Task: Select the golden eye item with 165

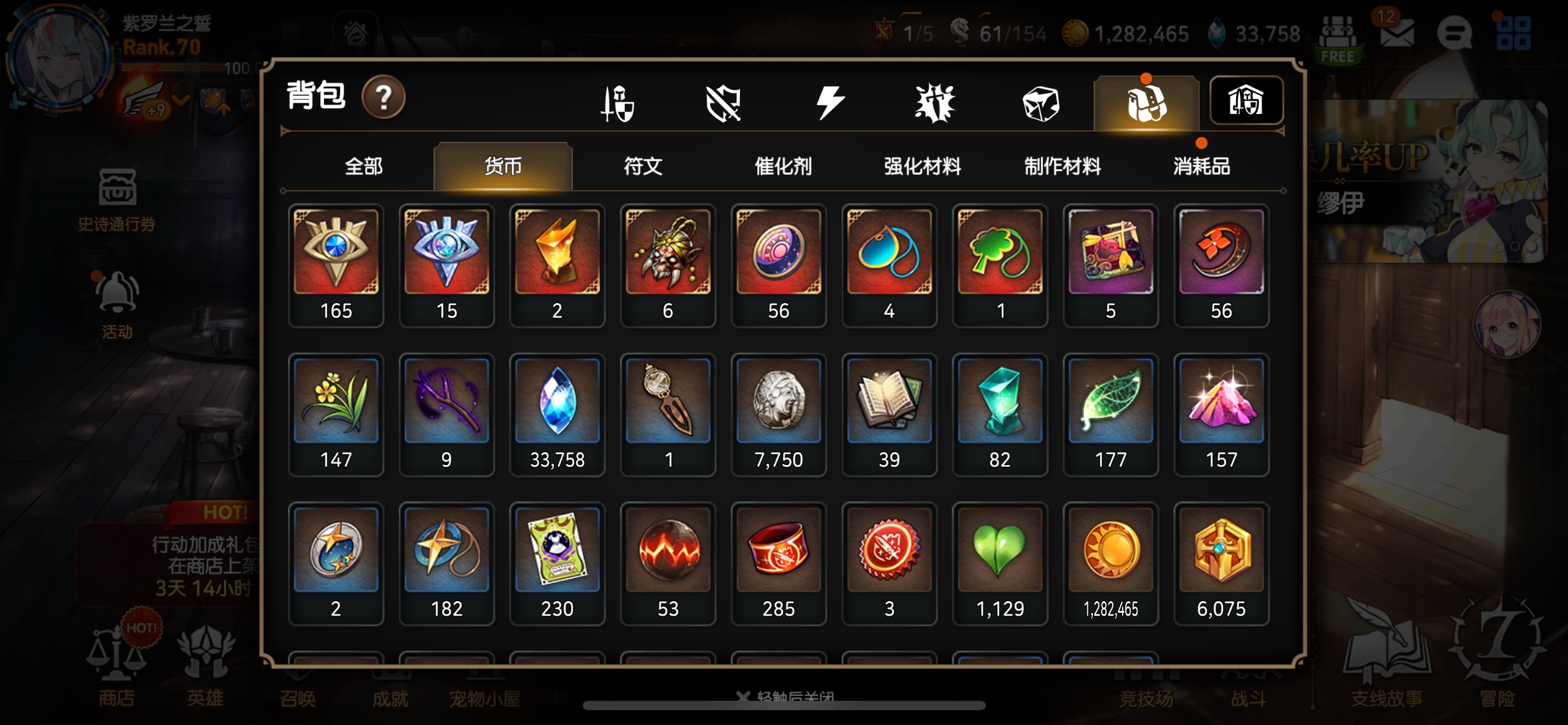Action: pos(336,265)
